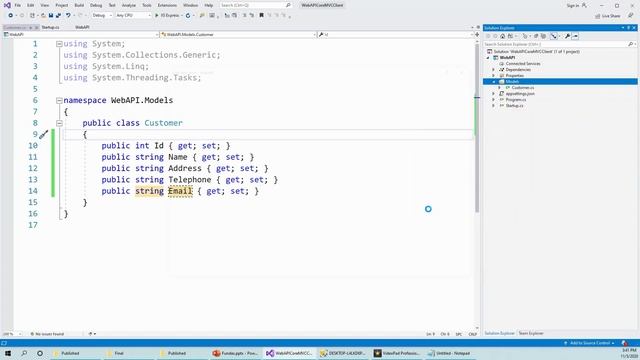Image resolution: width=640 pixels, height=360 pixels.
Task: Expand the Dependencies node
Action: 493,70
